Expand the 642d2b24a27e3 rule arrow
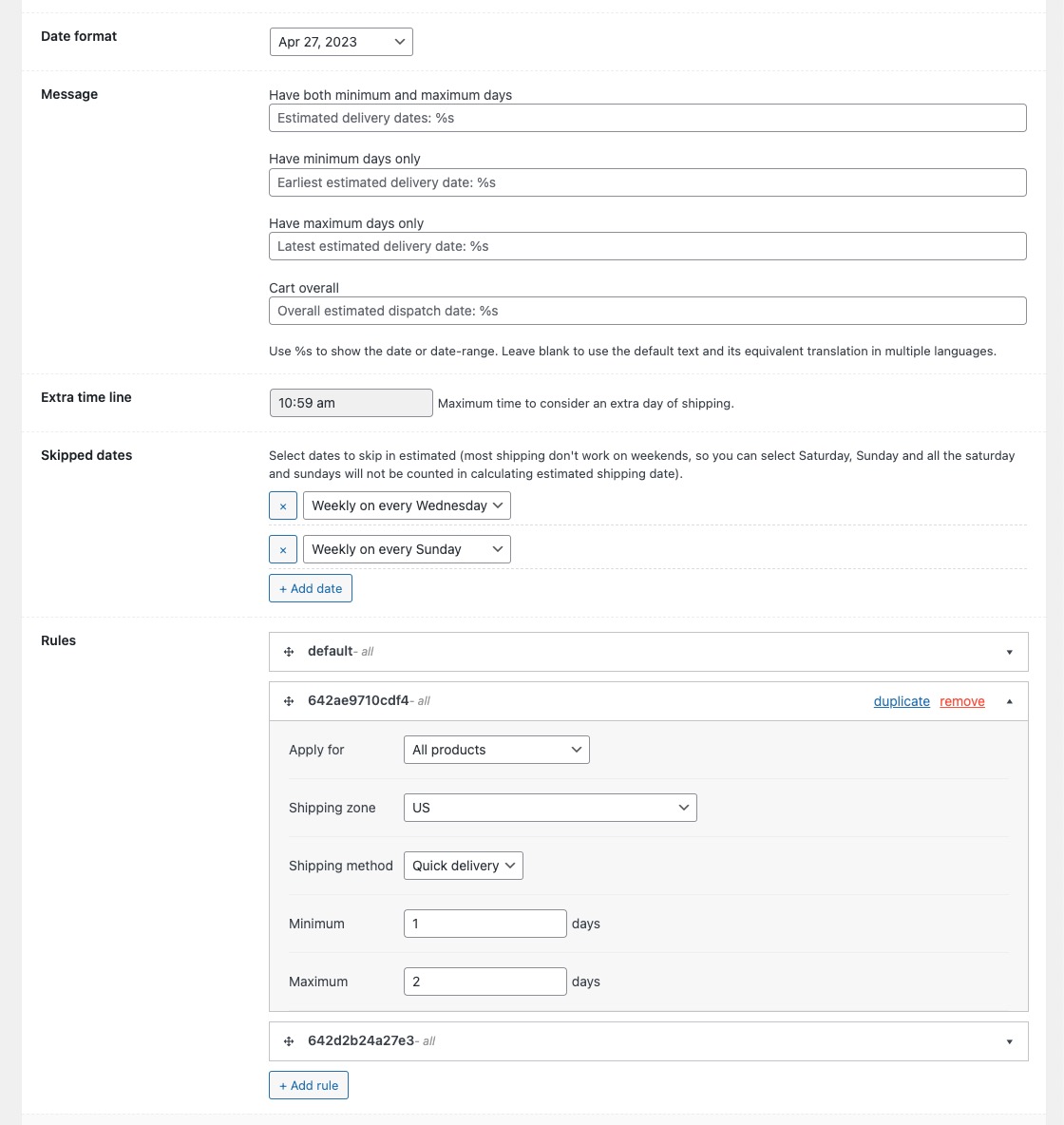The height and width of the screenshot is (1125, 1064). pyautogui.click(x=1009, y=1041)
